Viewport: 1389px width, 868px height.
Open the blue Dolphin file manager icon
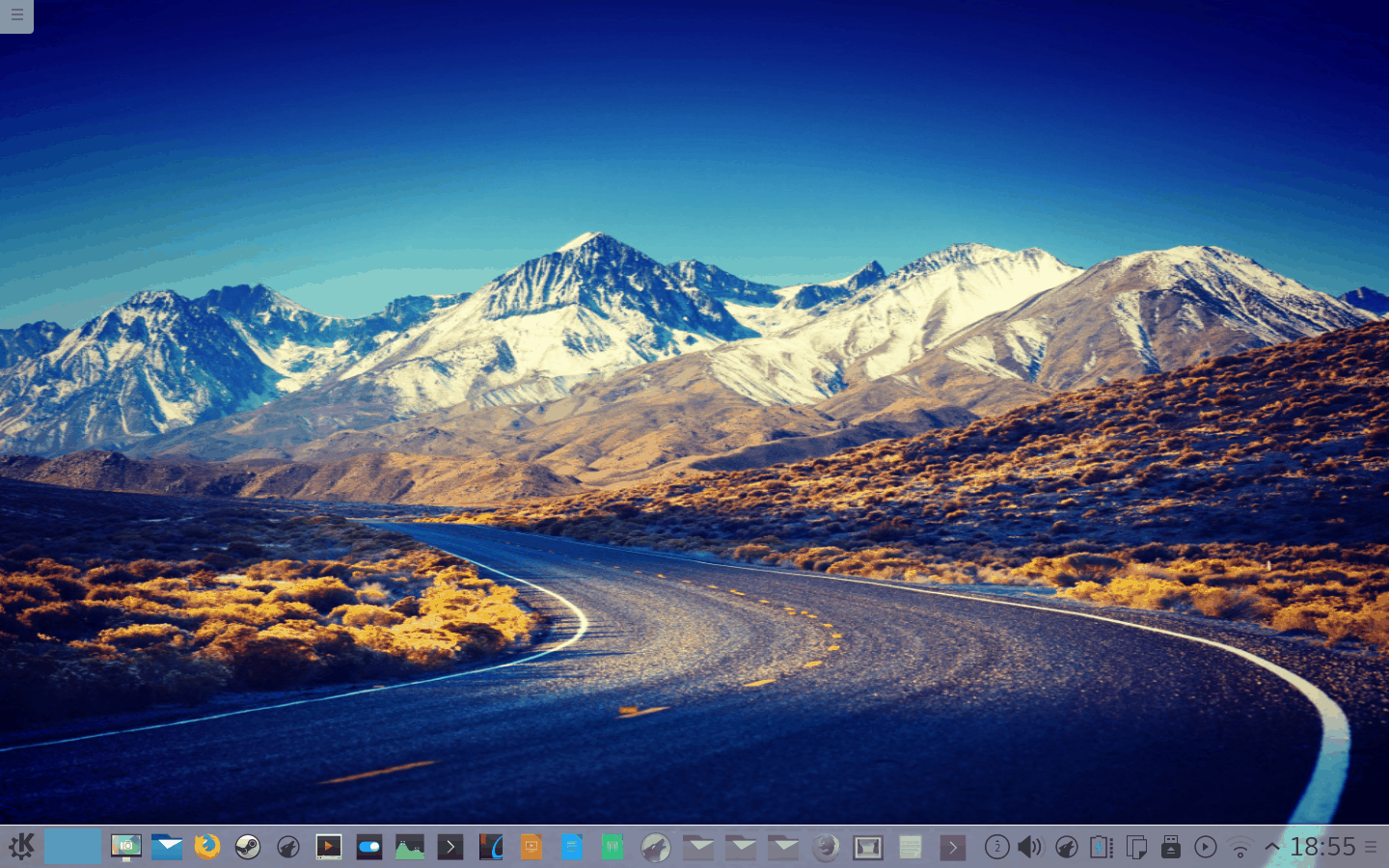(x=167, y=847)
